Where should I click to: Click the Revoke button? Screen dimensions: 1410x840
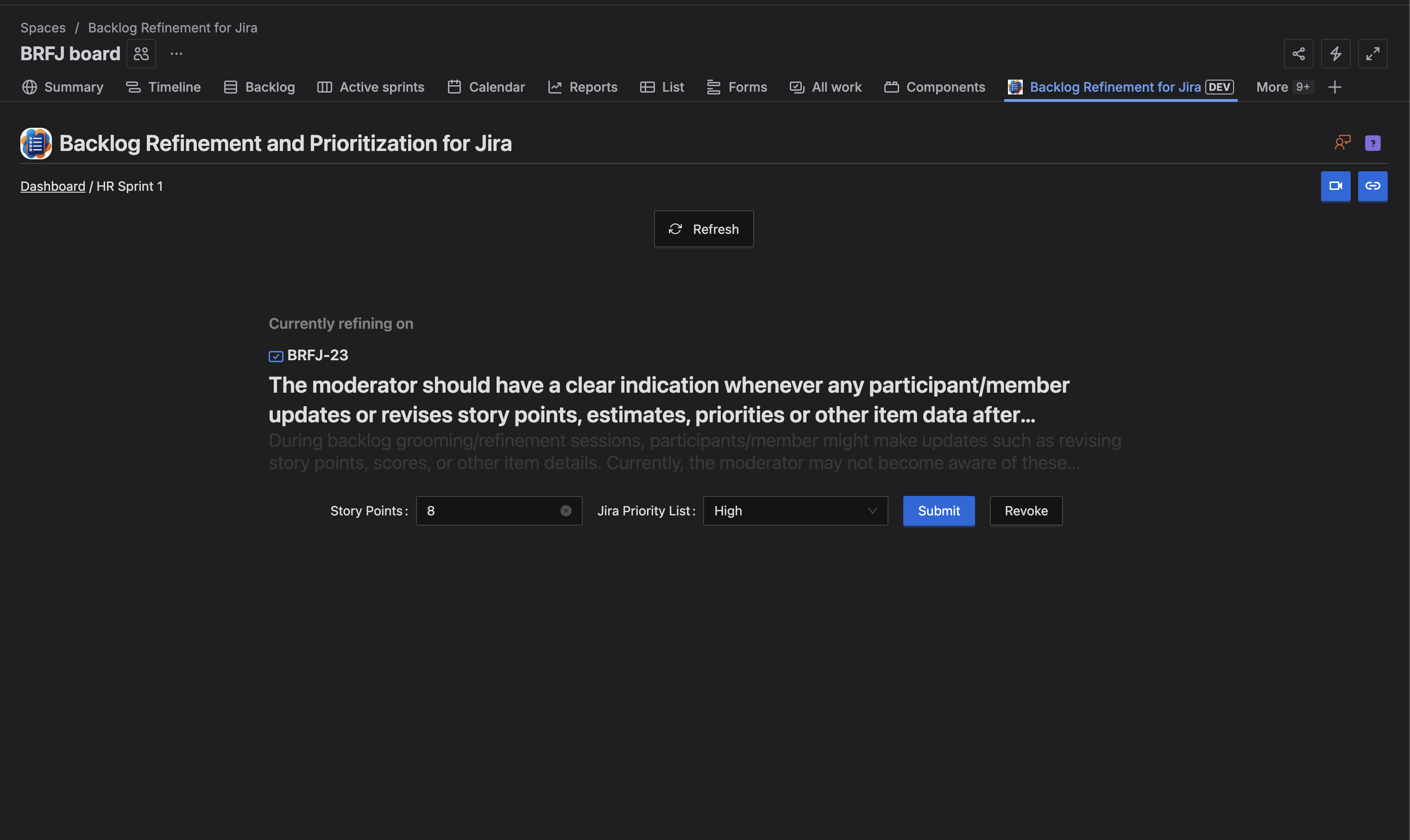pyautogui.click(x=1025, y=511)
